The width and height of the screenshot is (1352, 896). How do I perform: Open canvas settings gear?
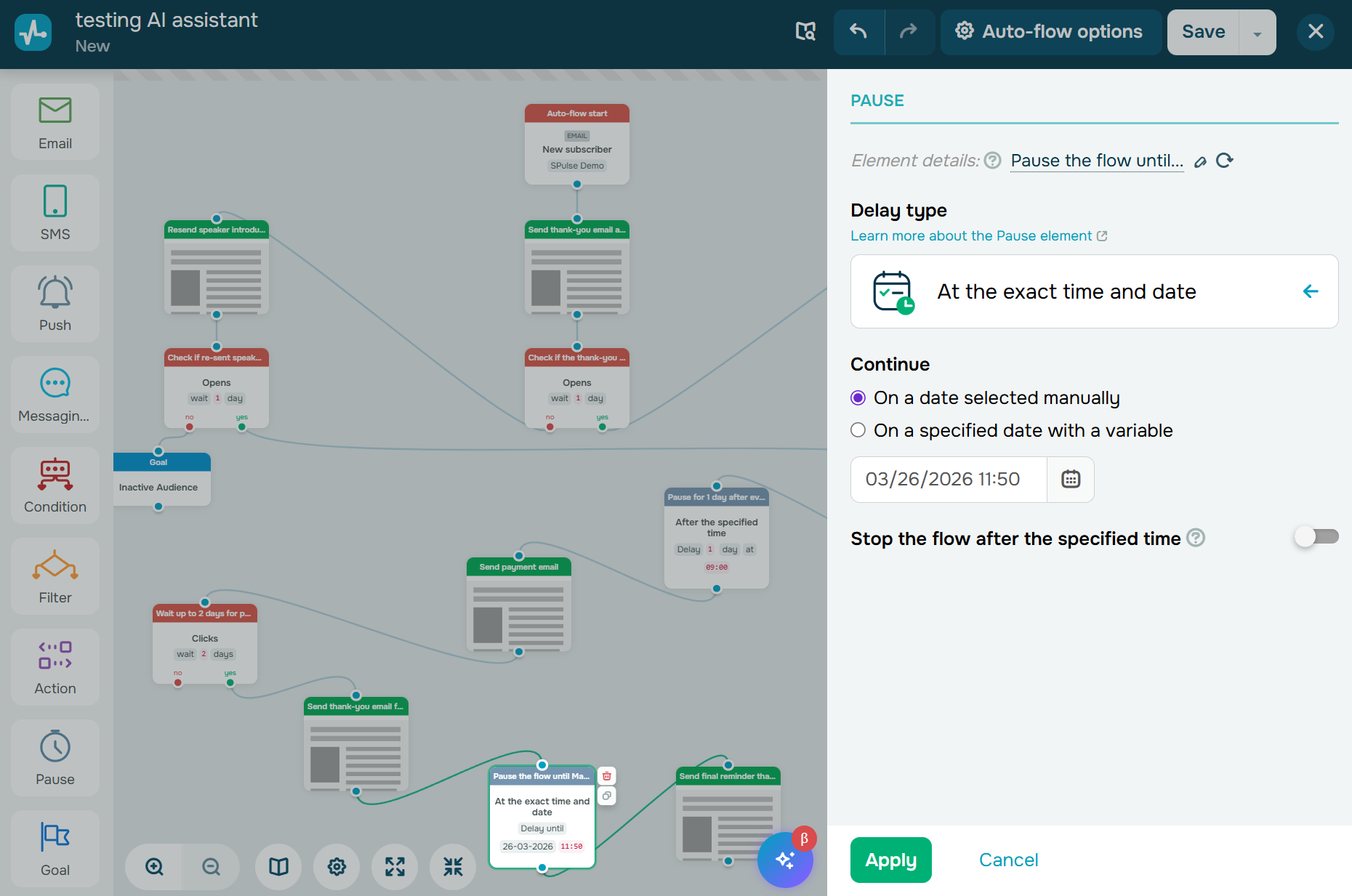(337, 866)
